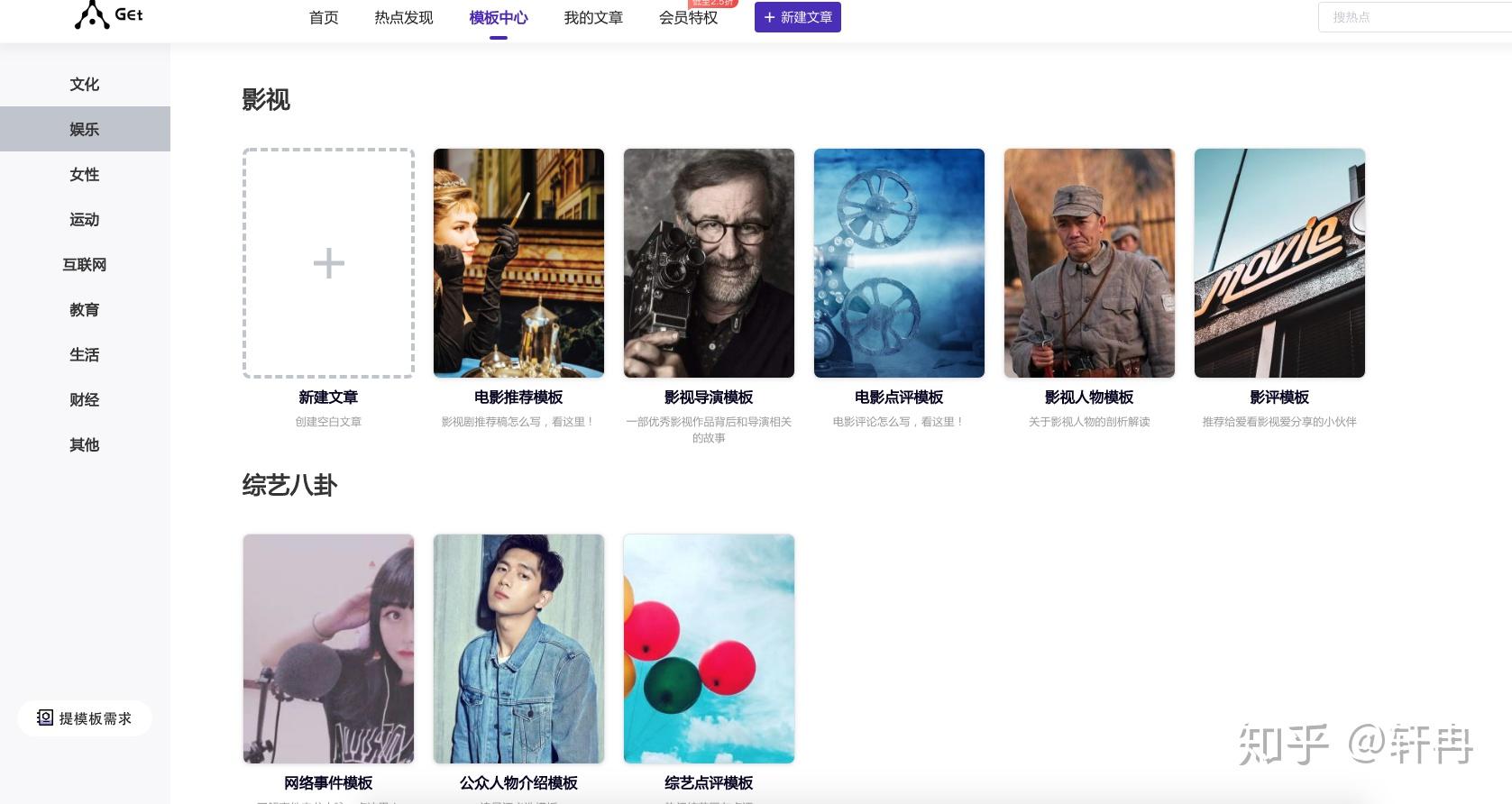Screen dimensions: 1512x804
Task: Click the 影评模板 title text
Action: (x=1279, y=397)
